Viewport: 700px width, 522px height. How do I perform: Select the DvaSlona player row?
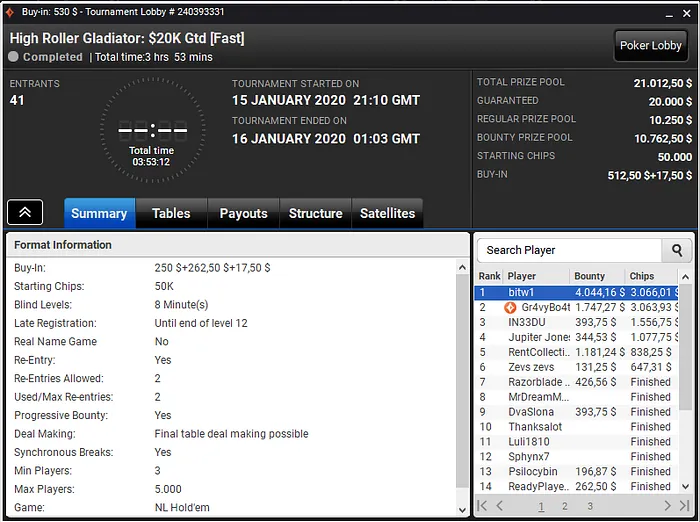tap(577, 412)
